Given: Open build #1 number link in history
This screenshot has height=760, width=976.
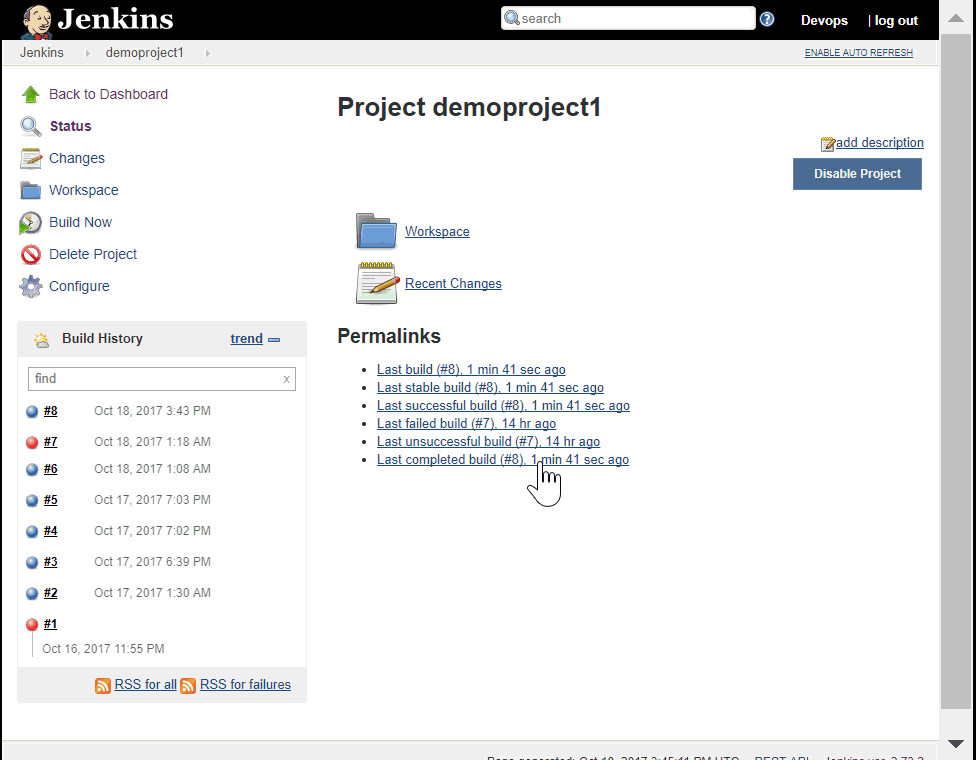Looking at the screenshot, I should click(x=50, y=624).
